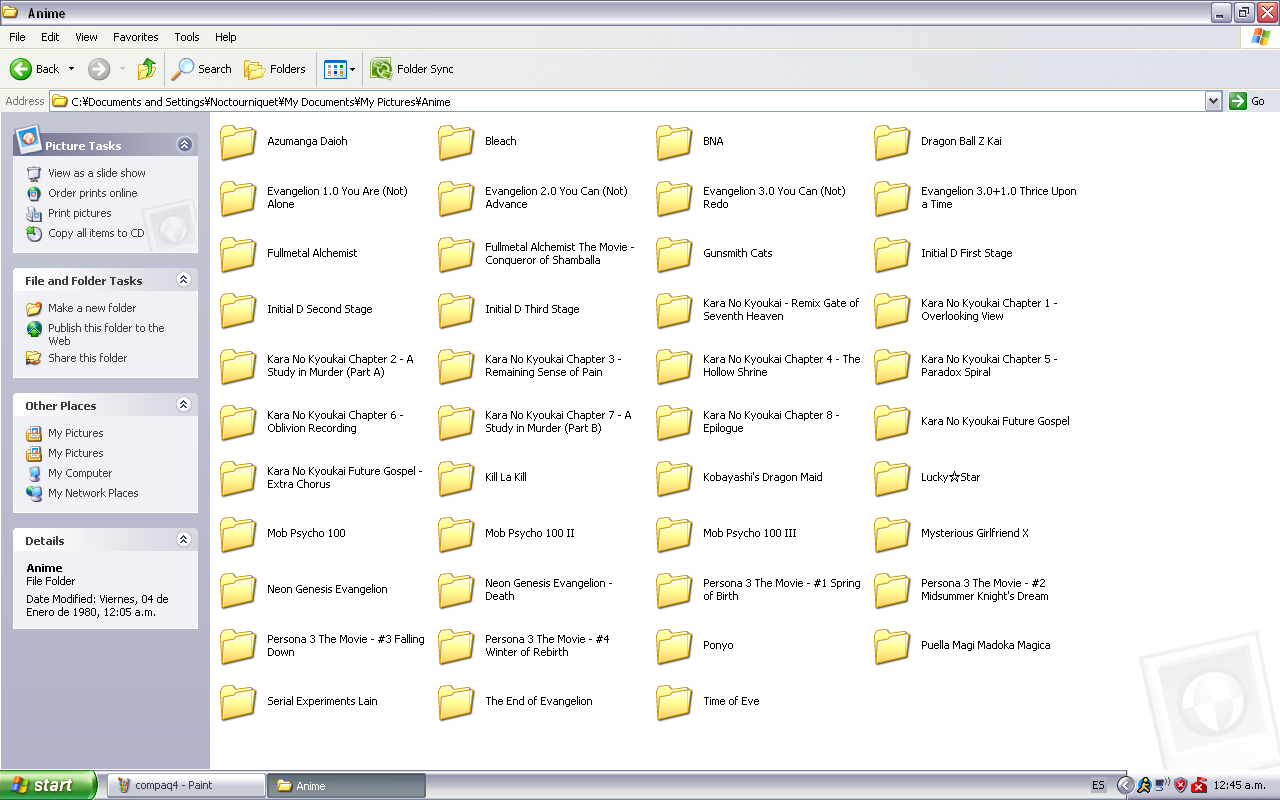Click the Mob Psycho 100 II label
This screenshot has width=1280, height=800.
click(x=530, y=533)
